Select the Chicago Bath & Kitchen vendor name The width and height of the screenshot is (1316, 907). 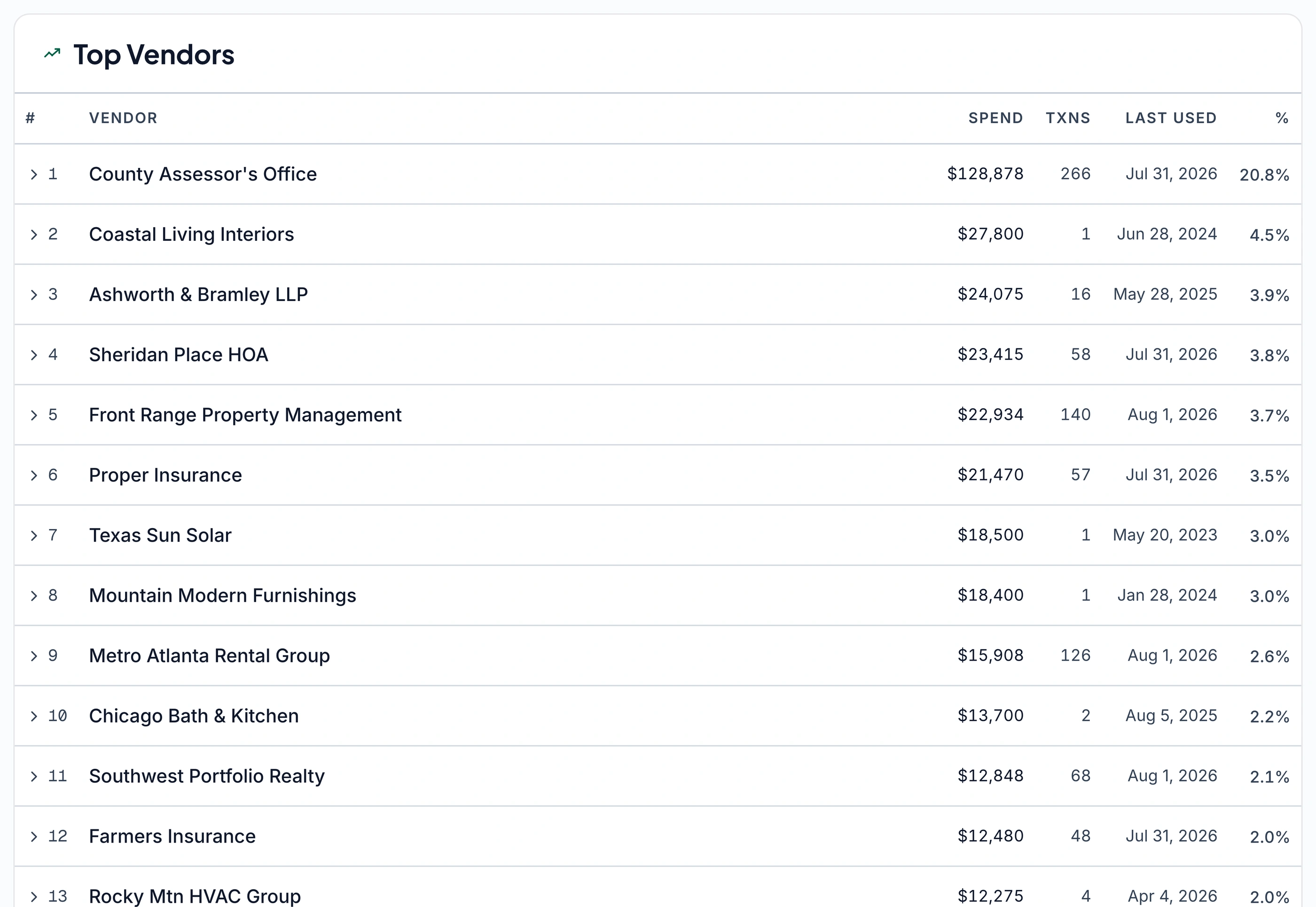click(x=194, y=716)
